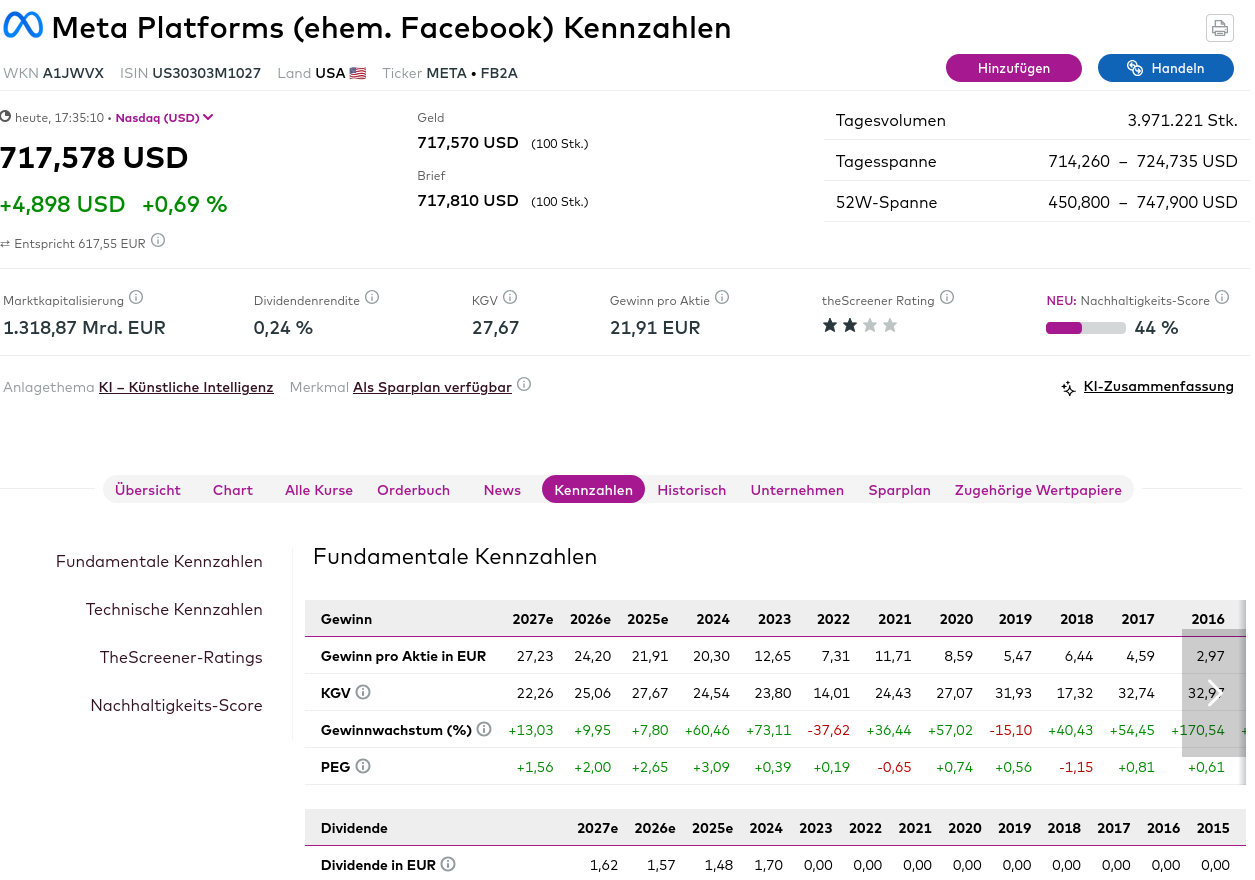
Task: Jump to Technische Kennzahlen section
Action: [x=174, y=610]
